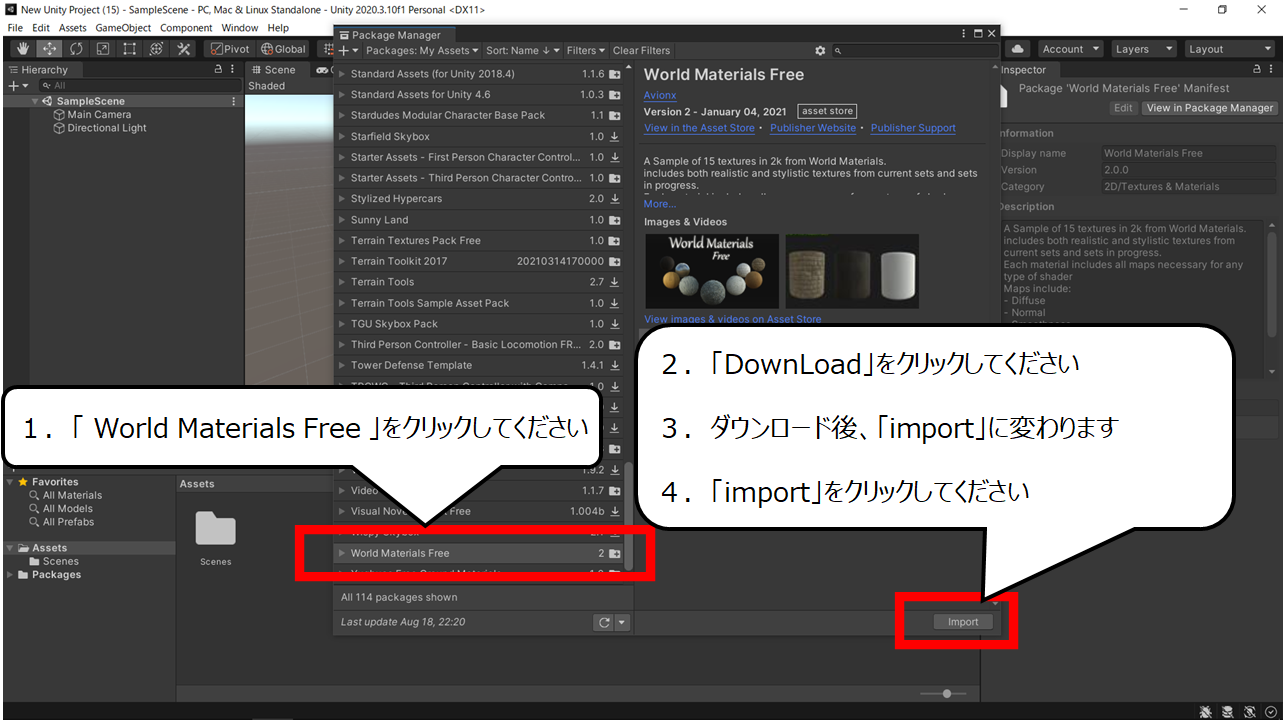Open the Assets menu

(73, 28)
